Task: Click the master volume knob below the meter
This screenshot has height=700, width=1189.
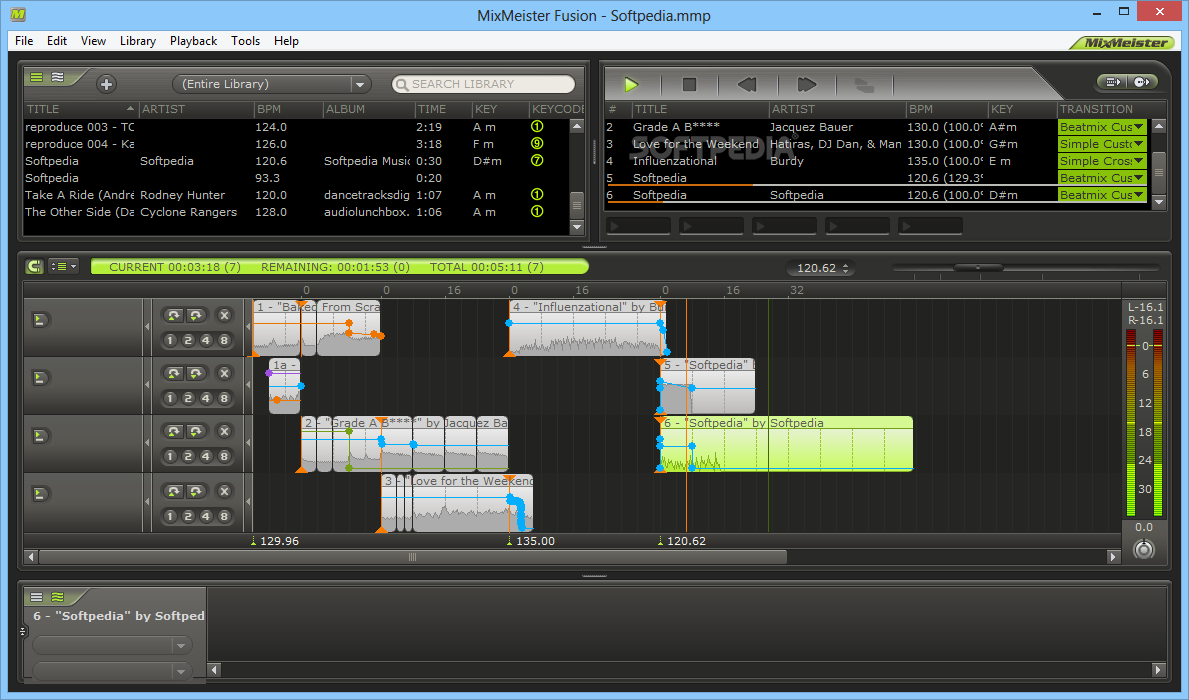Action: click(1144, 549)
